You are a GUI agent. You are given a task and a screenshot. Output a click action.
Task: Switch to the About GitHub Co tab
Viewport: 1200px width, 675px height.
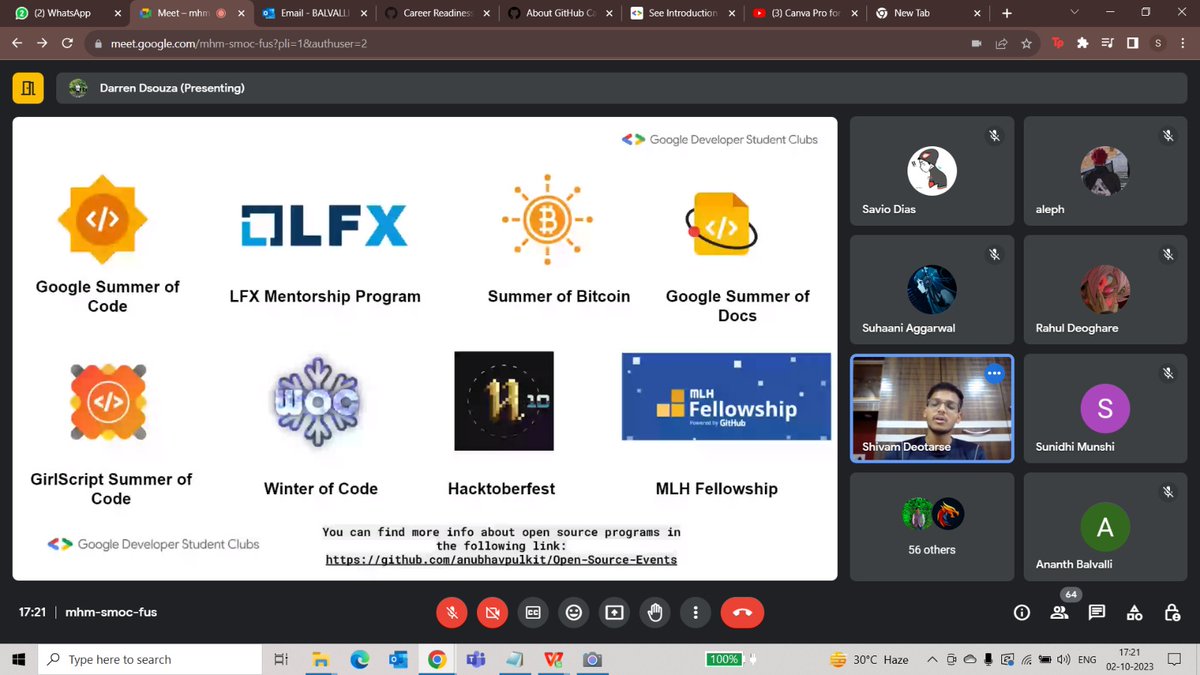[x=559, y=14]
